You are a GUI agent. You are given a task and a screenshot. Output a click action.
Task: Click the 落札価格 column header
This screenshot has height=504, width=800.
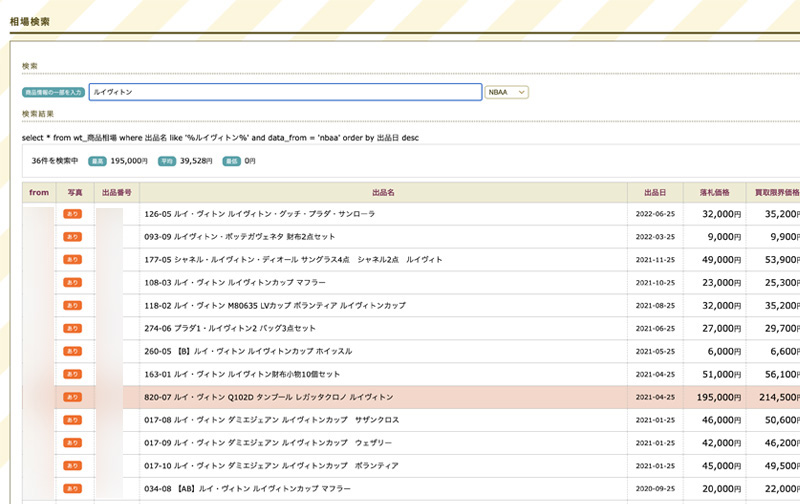coord(714,192)
